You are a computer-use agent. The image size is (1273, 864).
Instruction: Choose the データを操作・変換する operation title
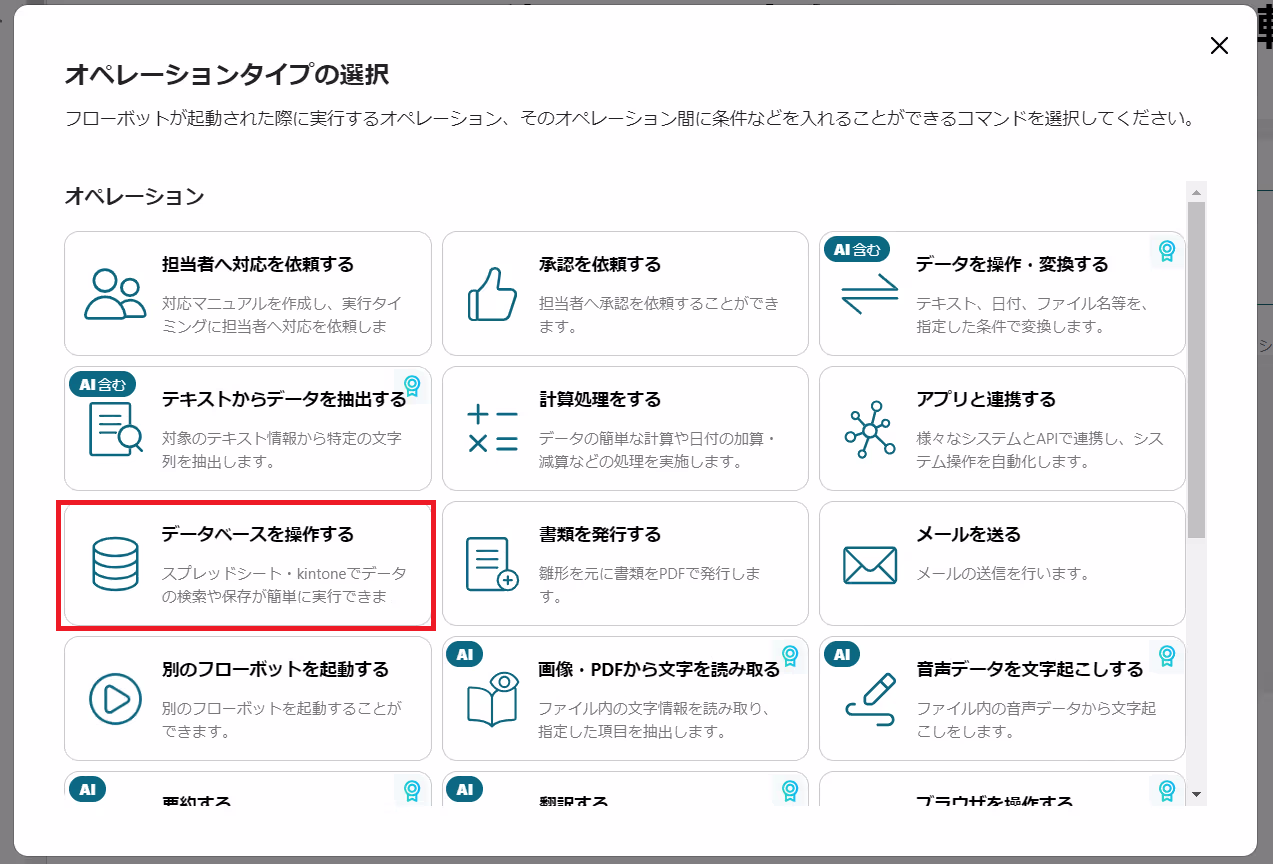(x=1012, y=265)
